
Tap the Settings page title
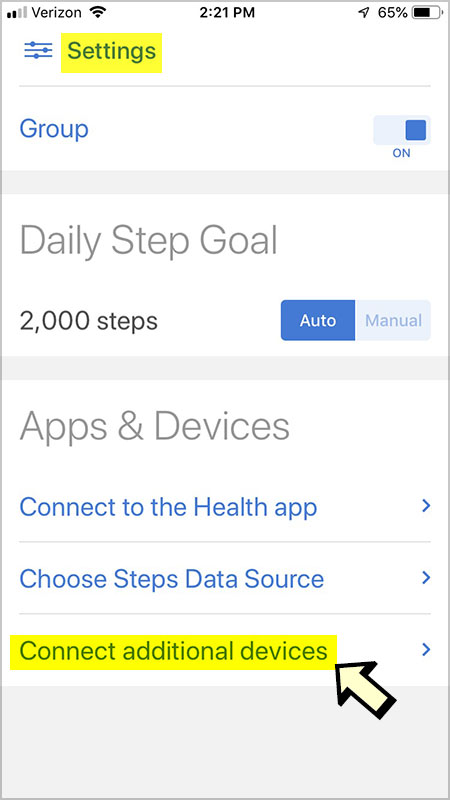[112, 52]
